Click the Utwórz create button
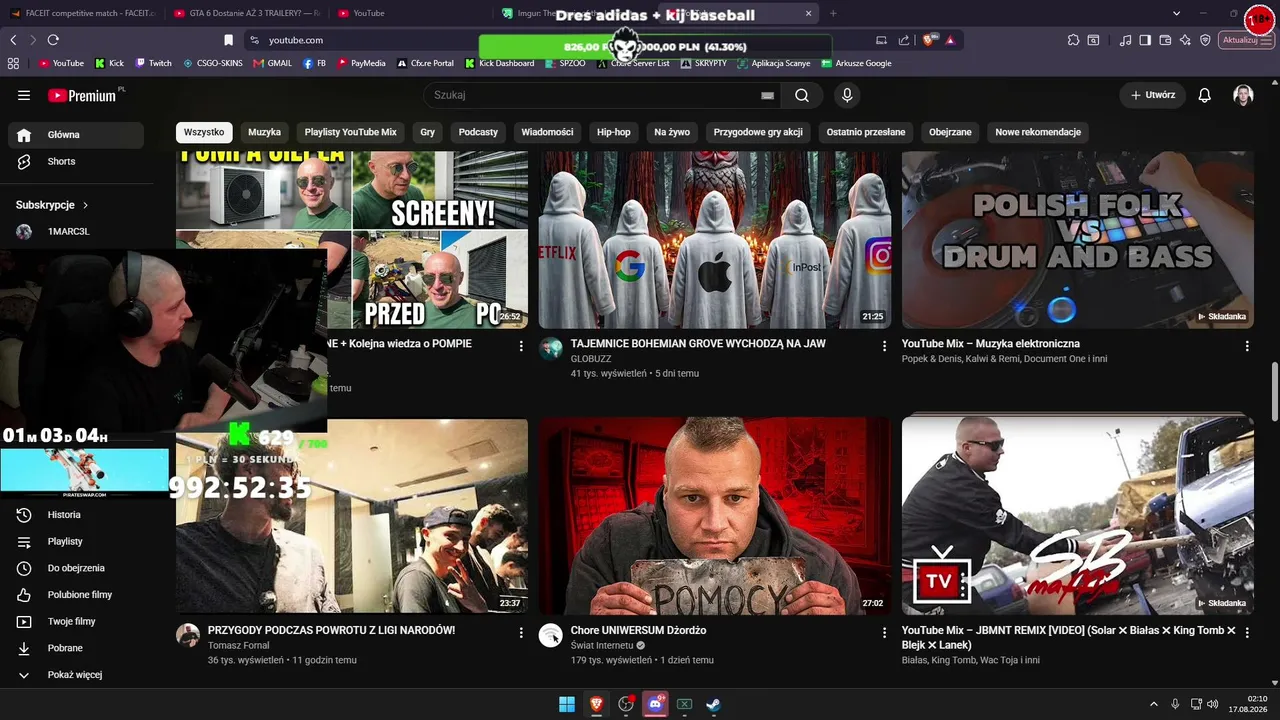This screenshot has height=720, width=1280. [1153, 95]
